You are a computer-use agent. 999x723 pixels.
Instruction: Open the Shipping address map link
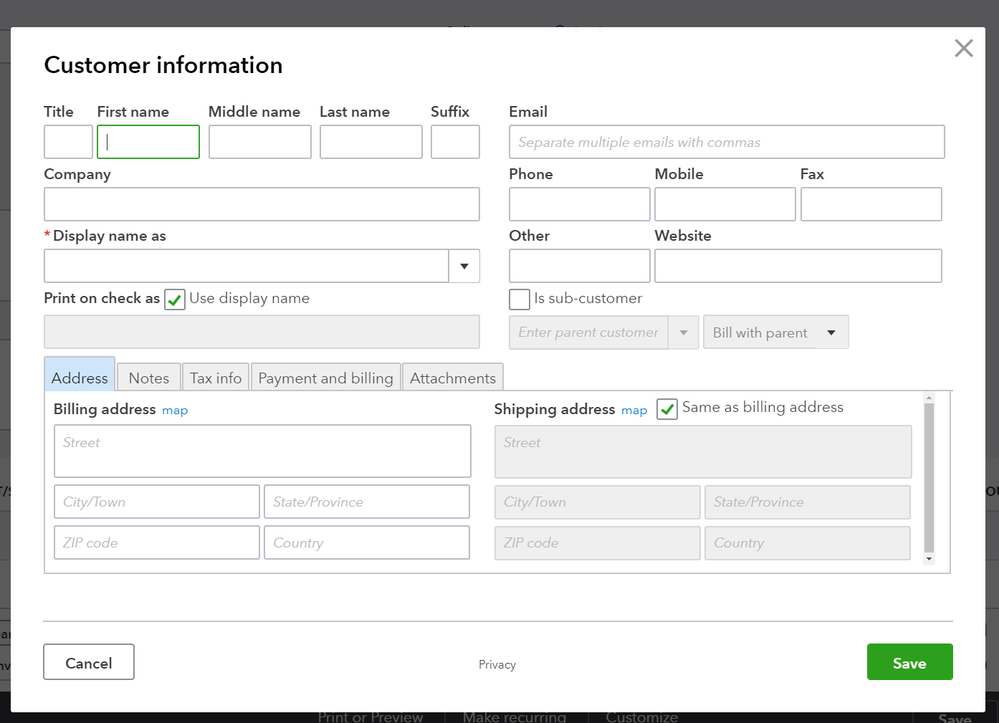point(634,410)
